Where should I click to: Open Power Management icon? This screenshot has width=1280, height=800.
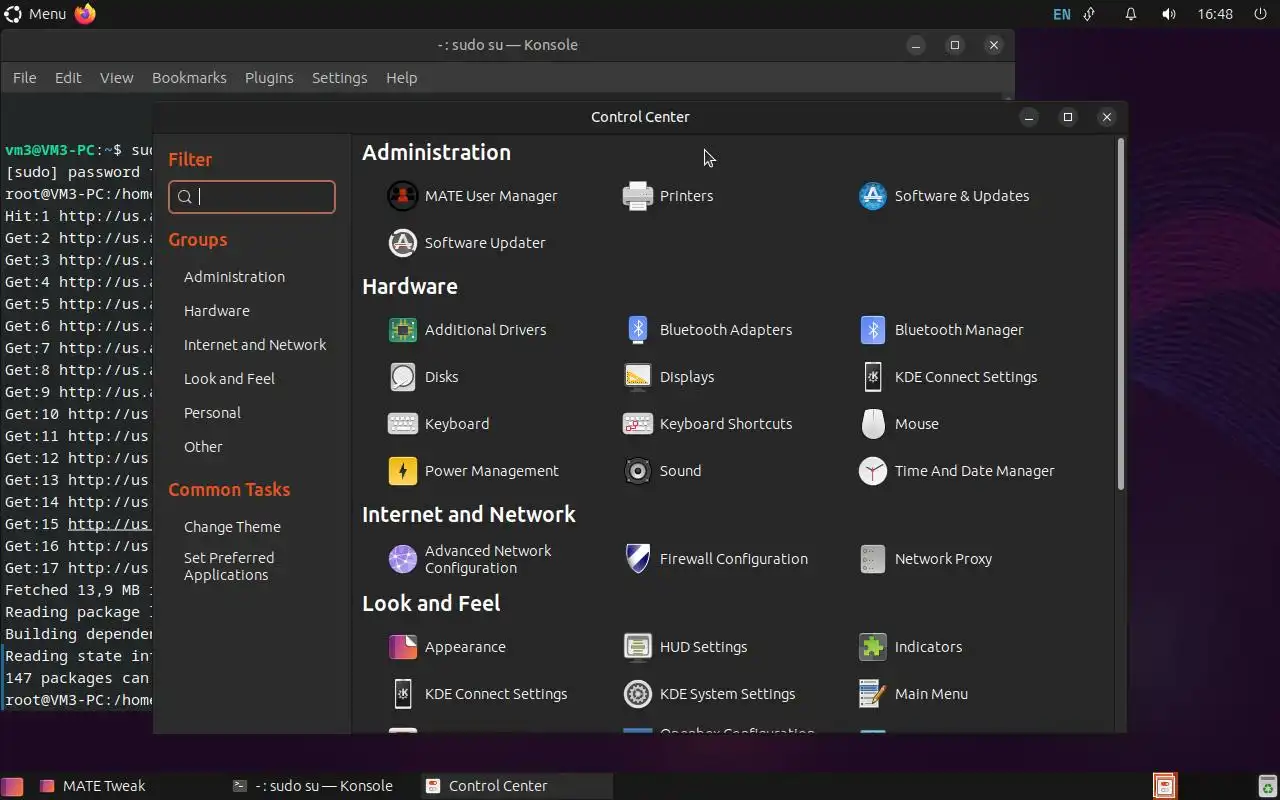pyautogui.click(x=402, y=471)
